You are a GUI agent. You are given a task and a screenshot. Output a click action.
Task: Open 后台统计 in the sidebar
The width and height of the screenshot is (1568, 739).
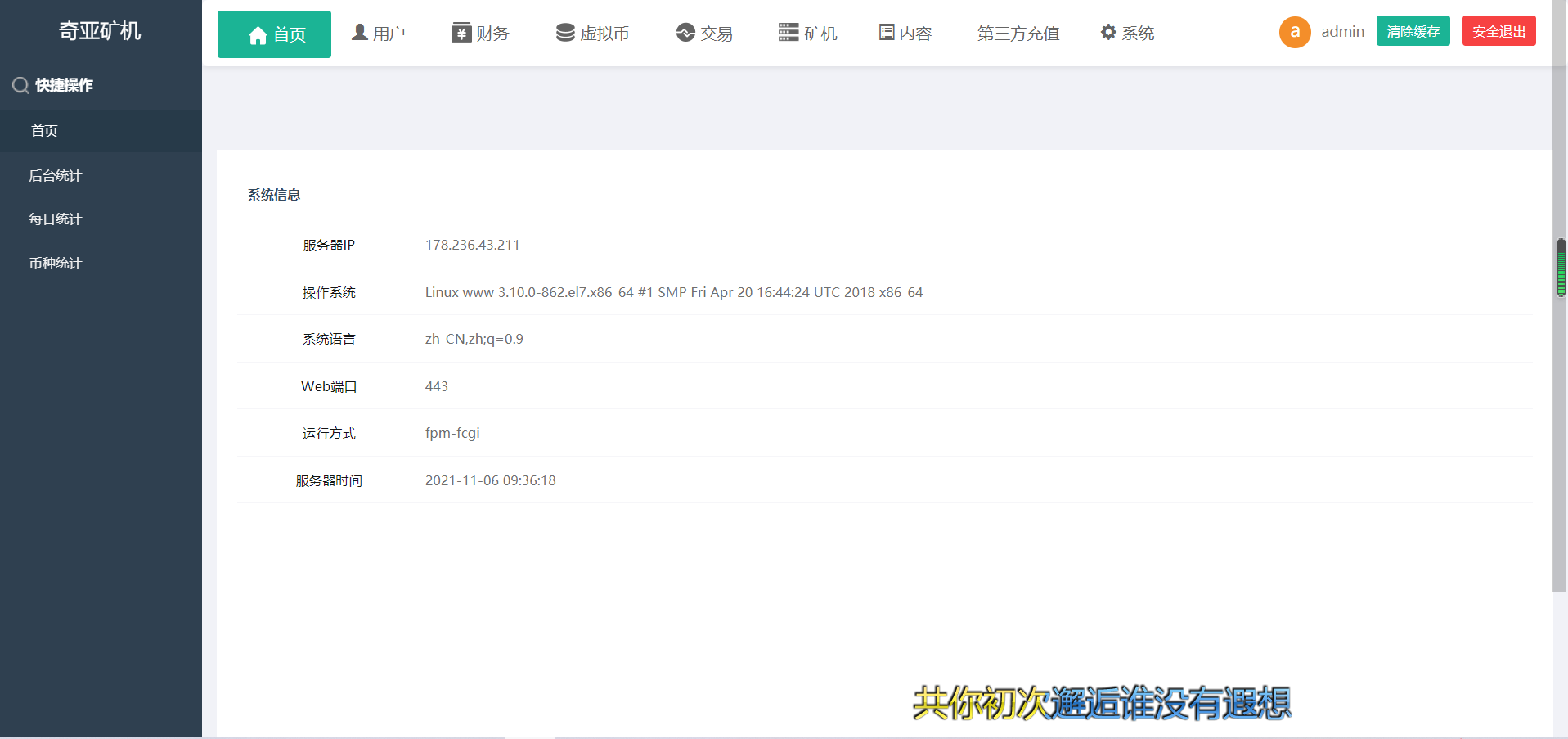tap(56, 176)
